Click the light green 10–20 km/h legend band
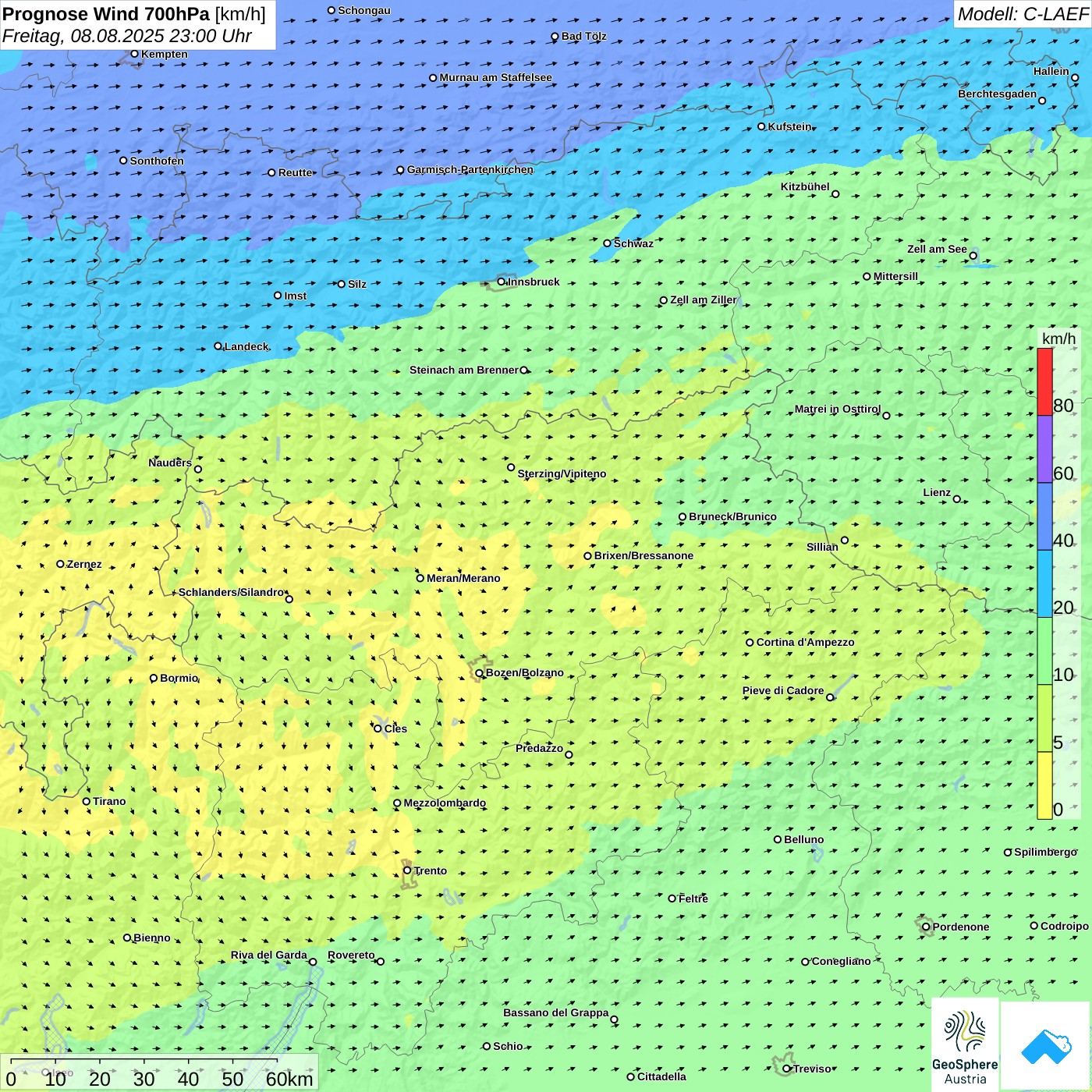The width and height of the screenshot is (1092, 1092). click(1044, 651)
